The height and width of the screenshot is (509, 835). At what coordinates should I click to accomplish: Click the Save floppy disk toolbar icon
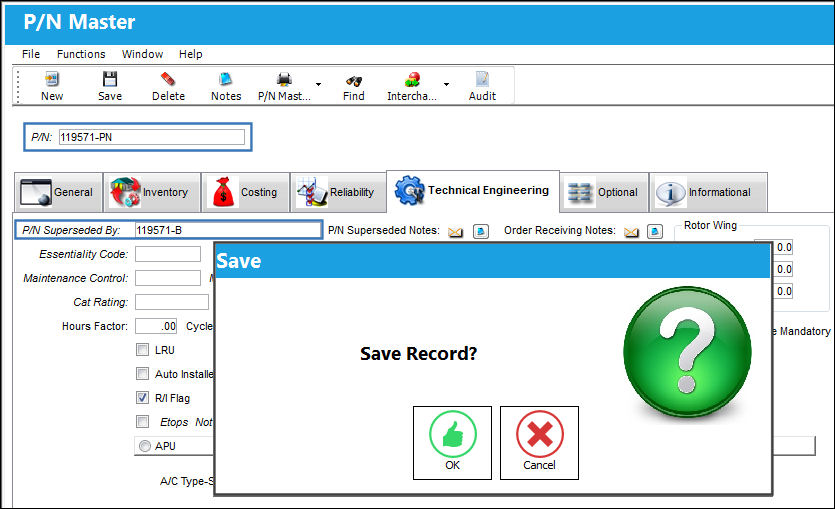coord(110,79)
